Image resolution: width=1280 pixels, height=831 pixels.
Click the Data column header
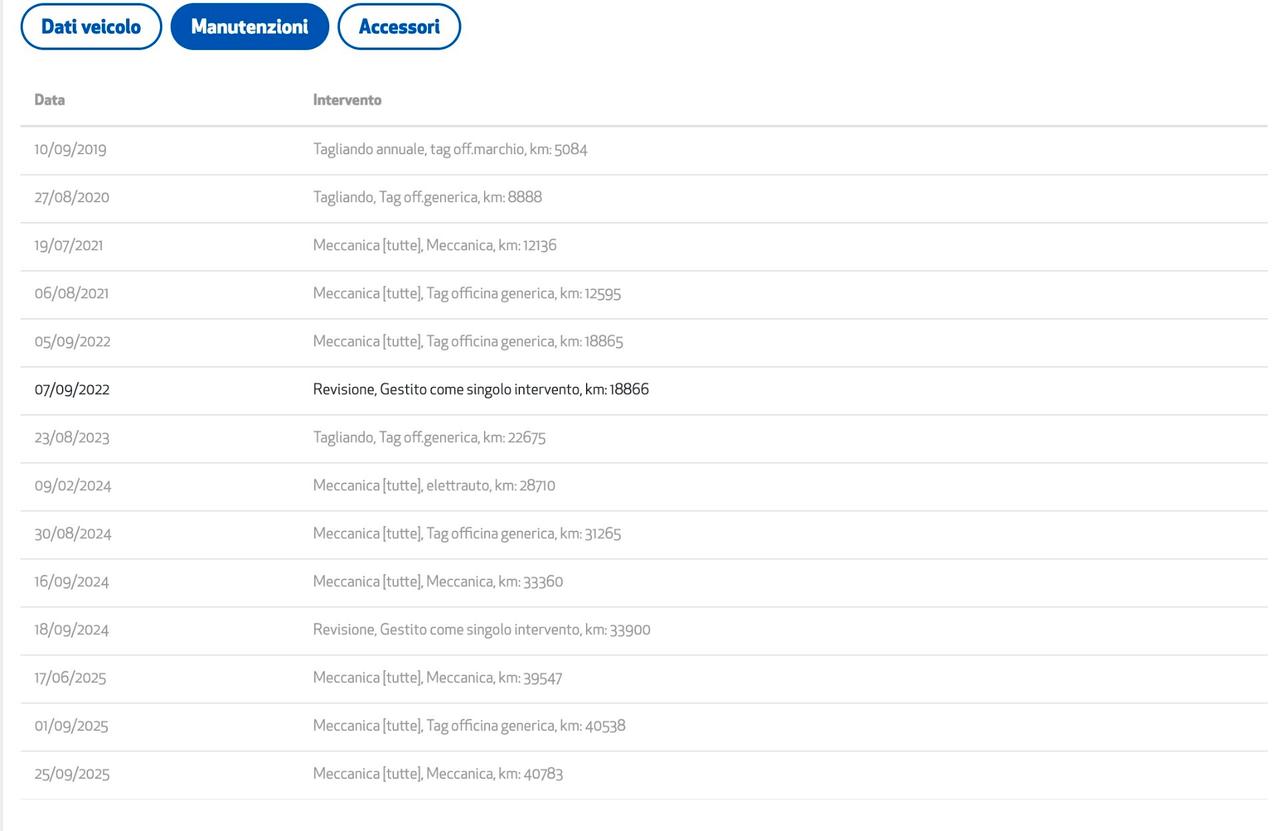point(50,100)
